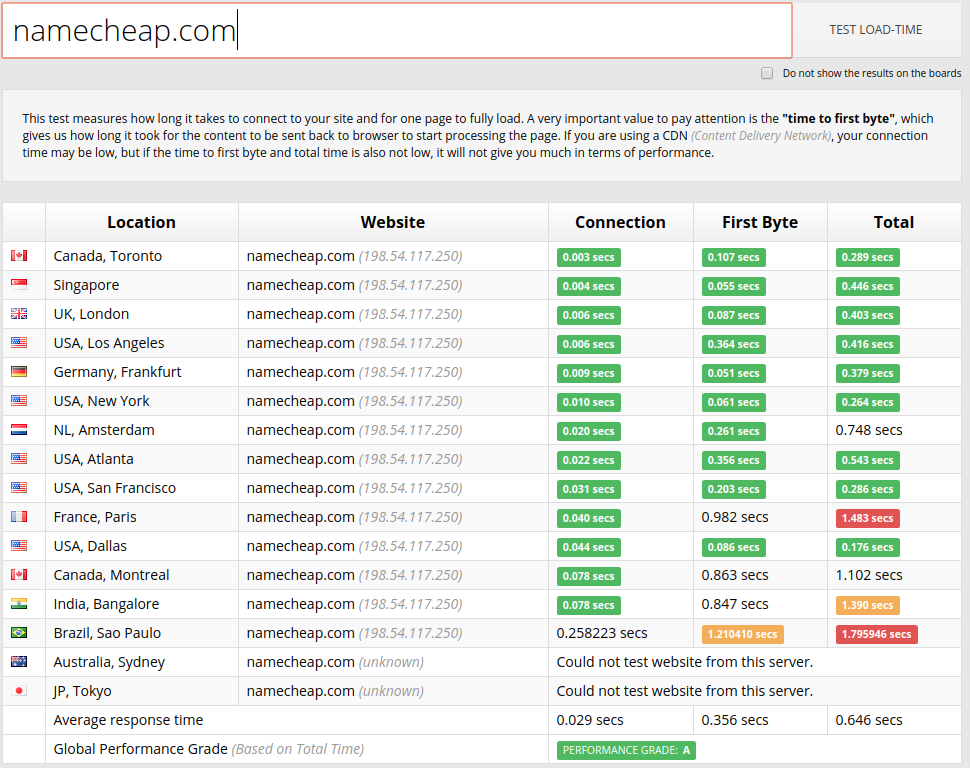The height and width of the screenshot is (768, 970).
Task: Select the Singapore flag icon
Action: pos(19,284)
